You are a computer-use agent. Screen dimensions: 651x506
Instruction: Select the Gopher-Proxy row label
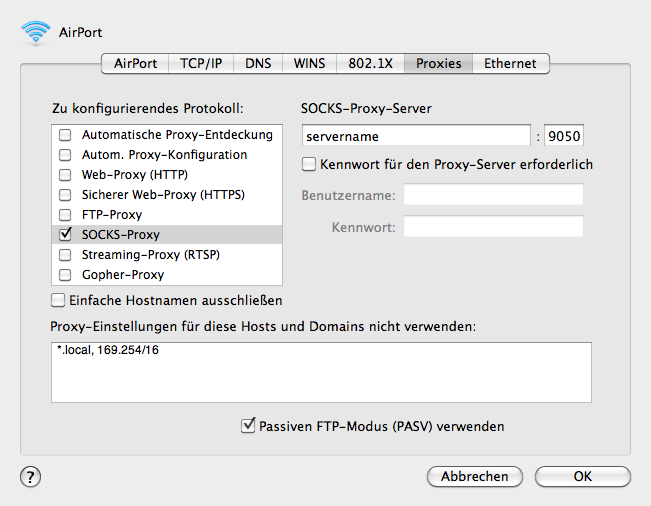pos(123,275)
